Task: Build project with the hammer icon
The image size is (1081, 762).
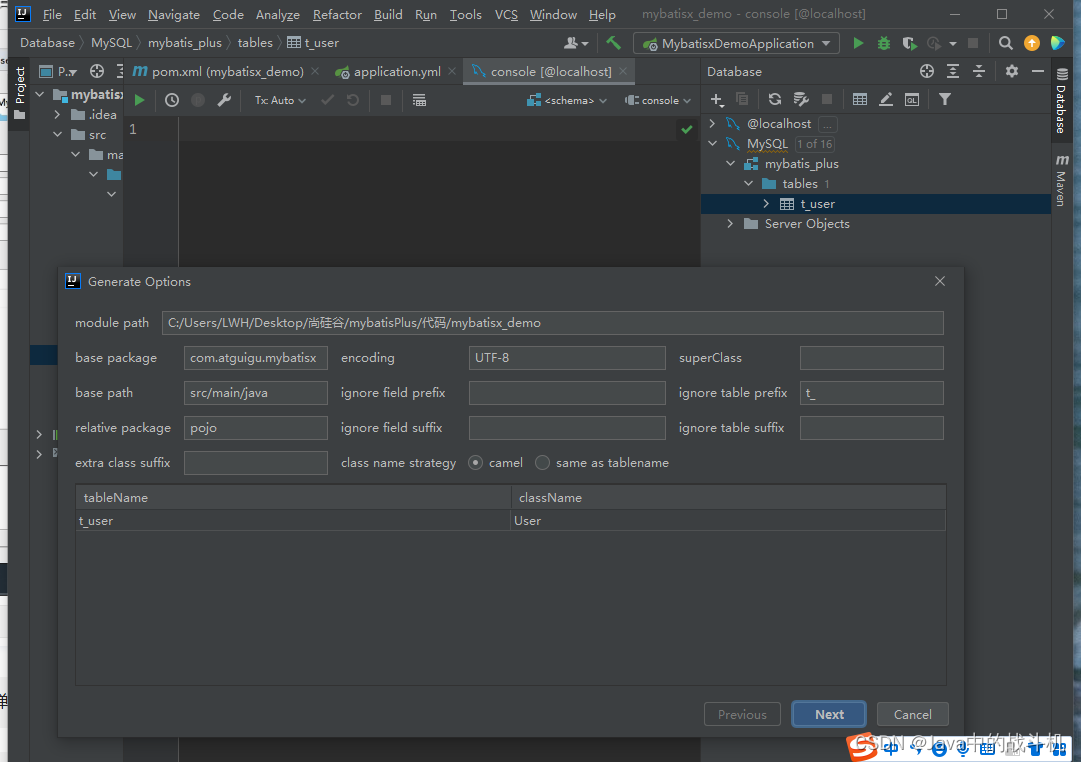Action: coord(613,43)
